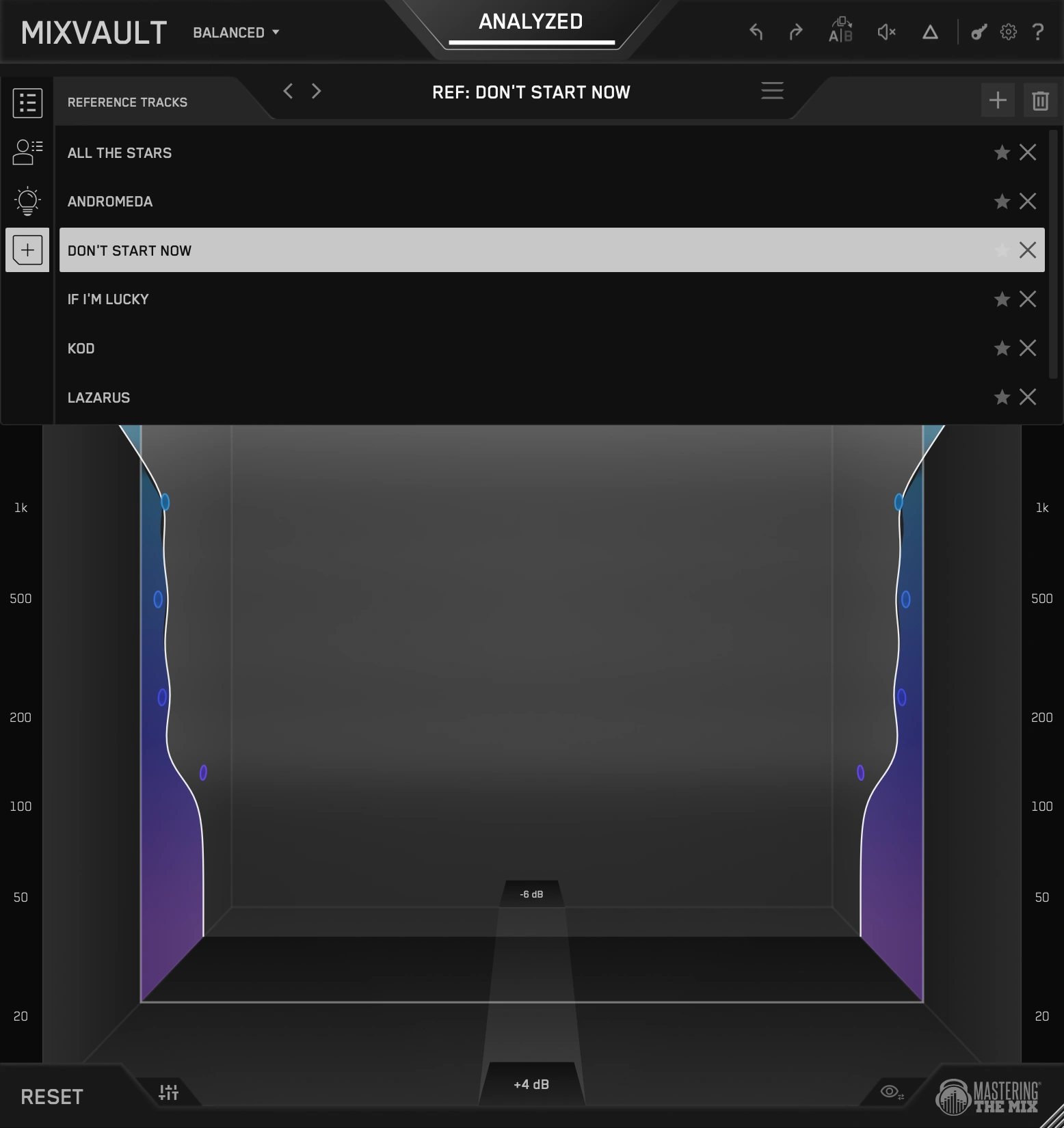Open help question mark
Screen dimensions: 1064x1128
(x=1038, y=32)
